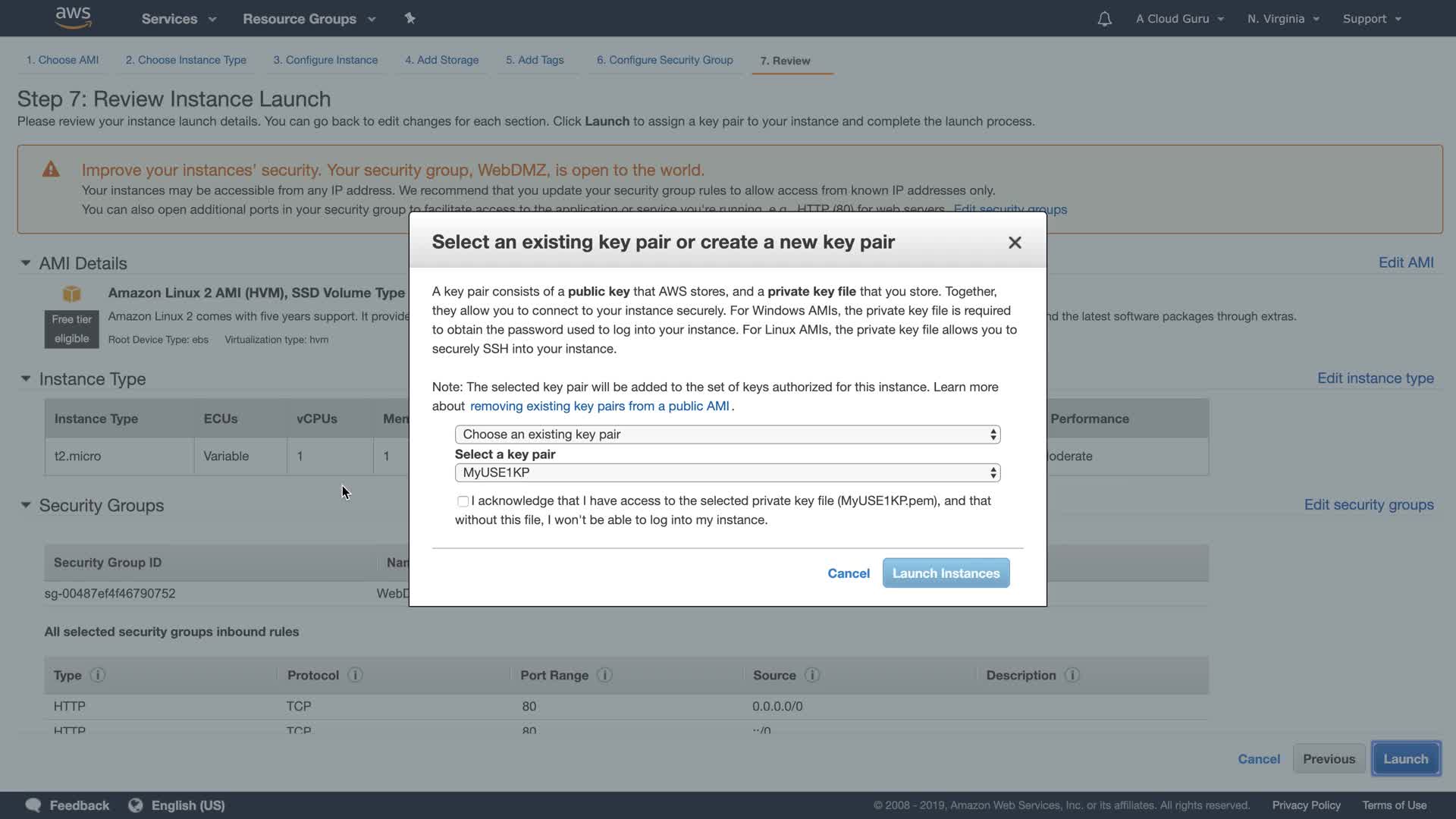The width and height of the screenshot is (1456, 819).
Task: Open removing existing key pairs link
Action: coord(599,406)
